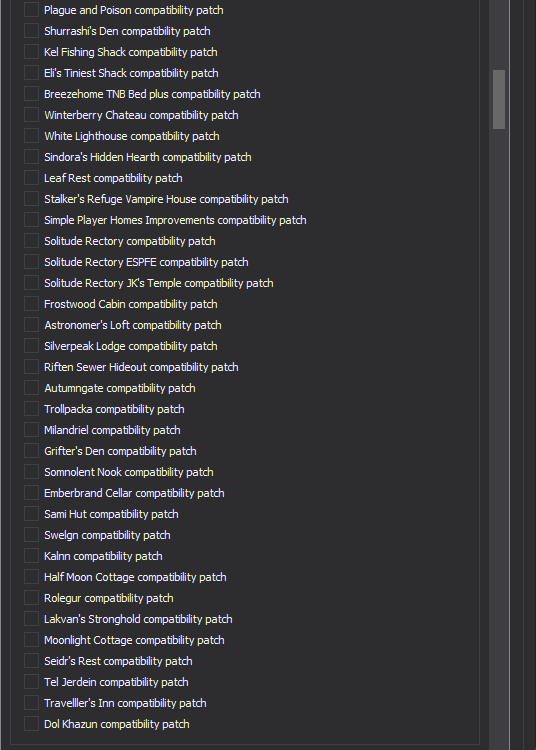
Task: Check White Lighthouse compatibility patch
Action: (32, 136)
